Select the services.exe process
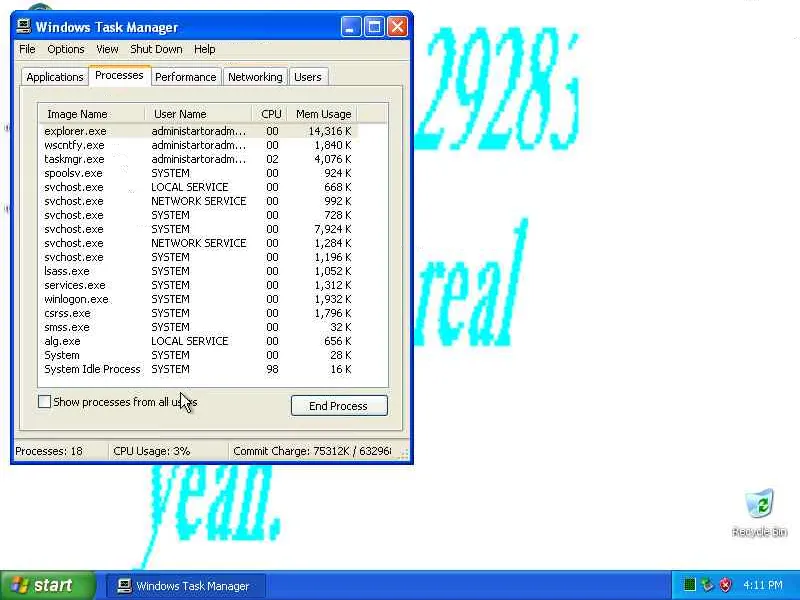The image size is (800, 600). pyautogui.click(x=199, y=285)
